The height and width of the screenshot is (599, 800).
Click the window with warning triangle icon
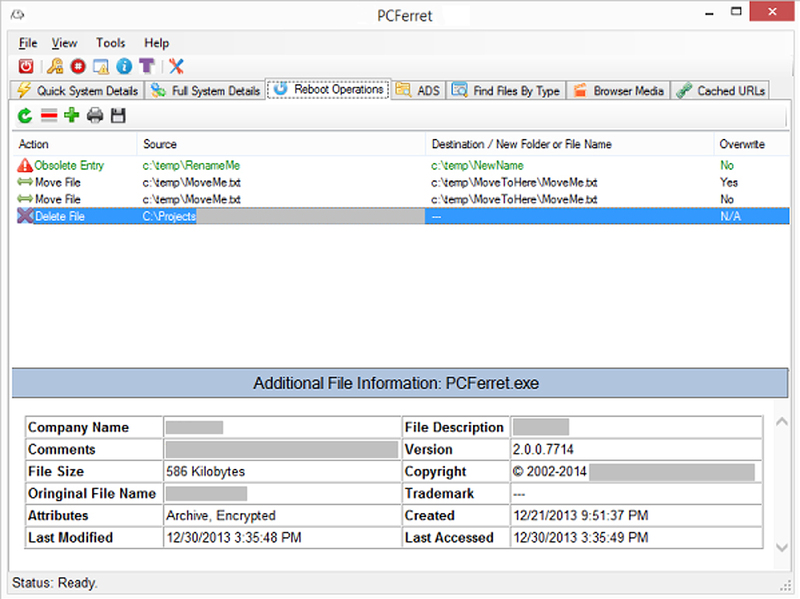(101, 66)
